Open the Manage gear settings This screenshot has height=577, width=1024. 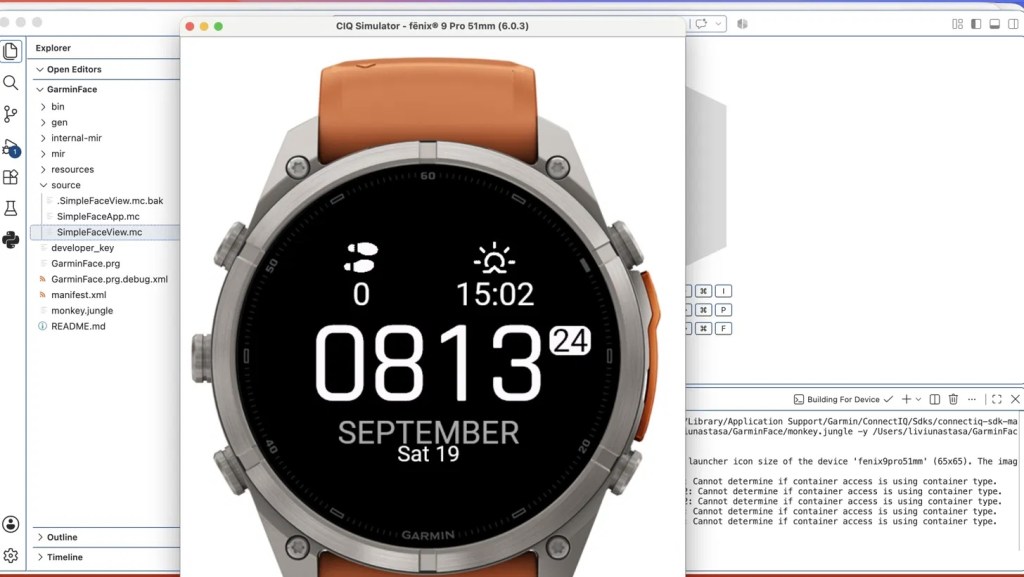pyautogui.click(x=10, y=555)
